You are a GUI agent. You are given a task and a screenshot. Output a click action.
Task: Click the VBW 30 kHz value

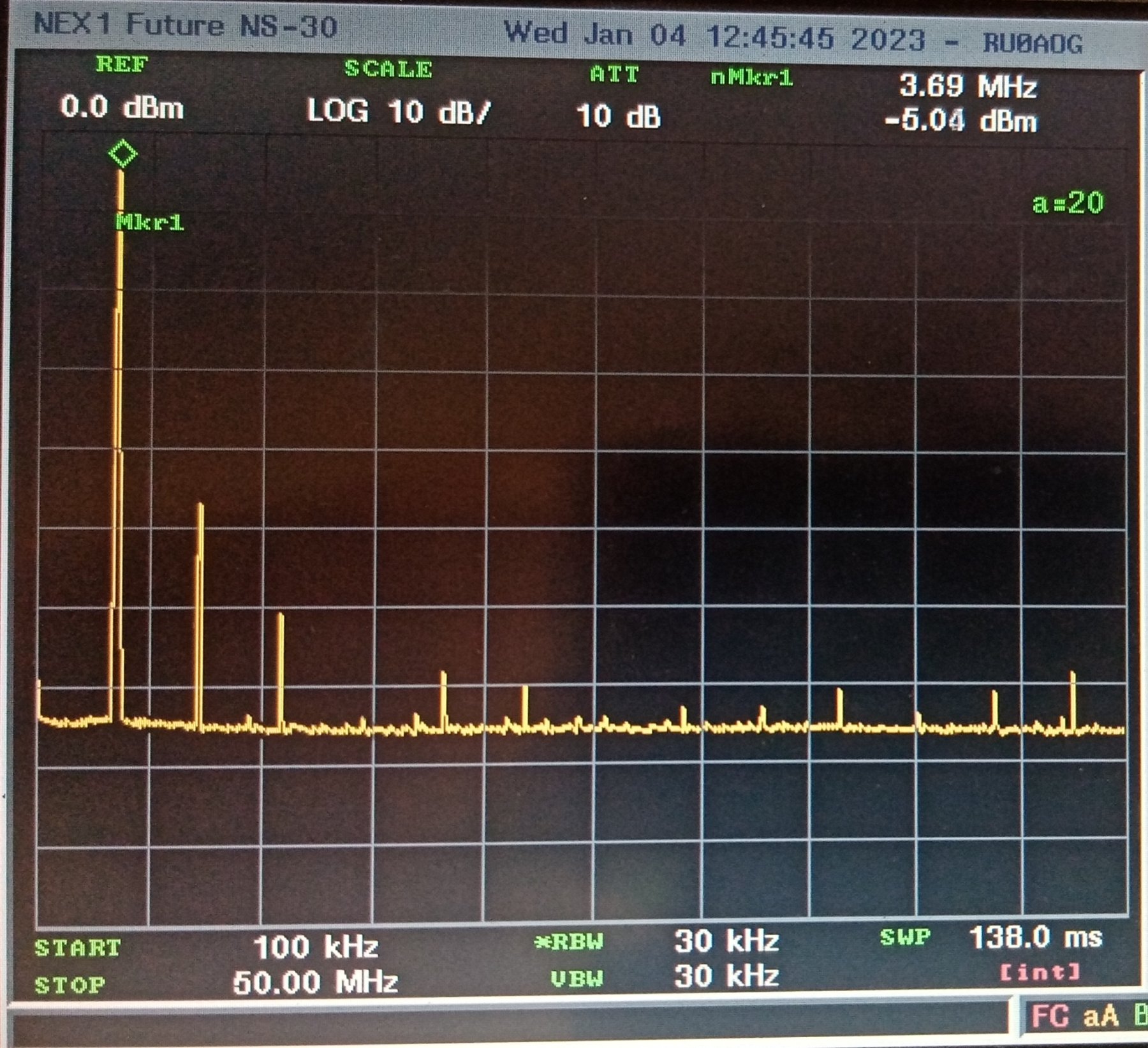point(726,976)
